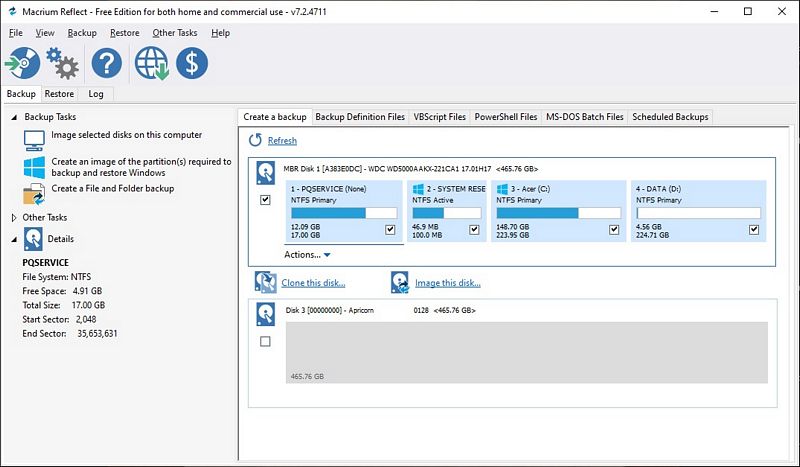Click the Windows flag icon on SYSTEM RESE partition

pos(418,189)
